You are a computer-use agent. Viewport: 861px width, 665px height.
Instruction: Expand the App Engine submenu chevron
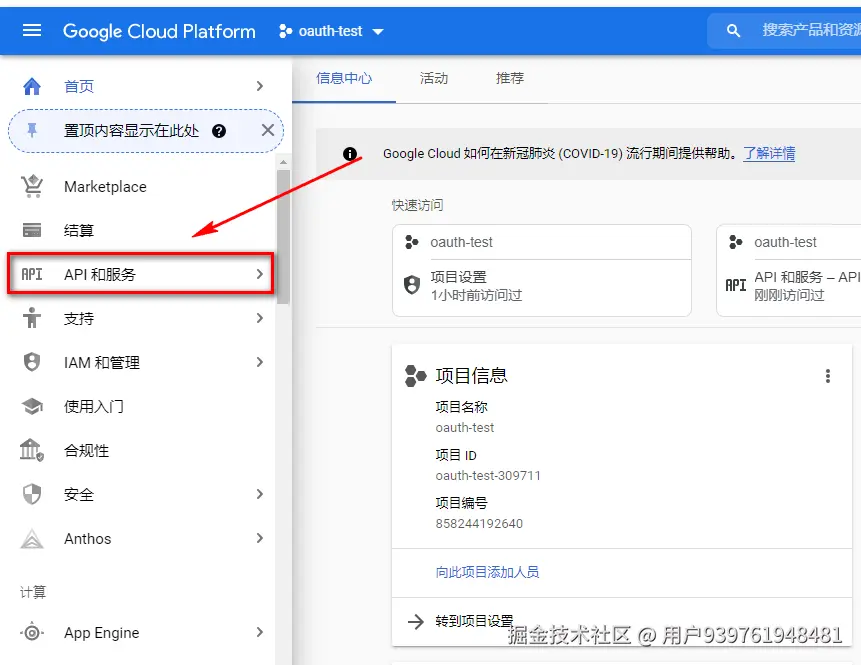click(x=260, y=633)
